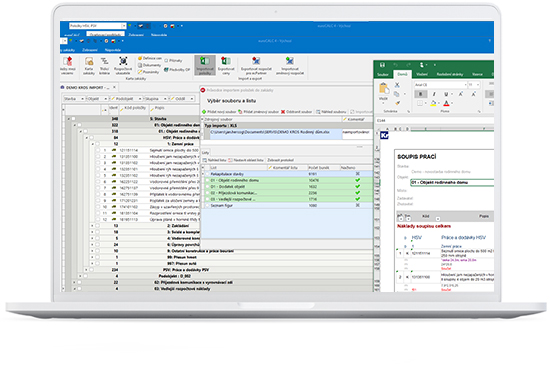Click Excel Undo icon
The image size is (550, 382).
click(x=395, y=65)
